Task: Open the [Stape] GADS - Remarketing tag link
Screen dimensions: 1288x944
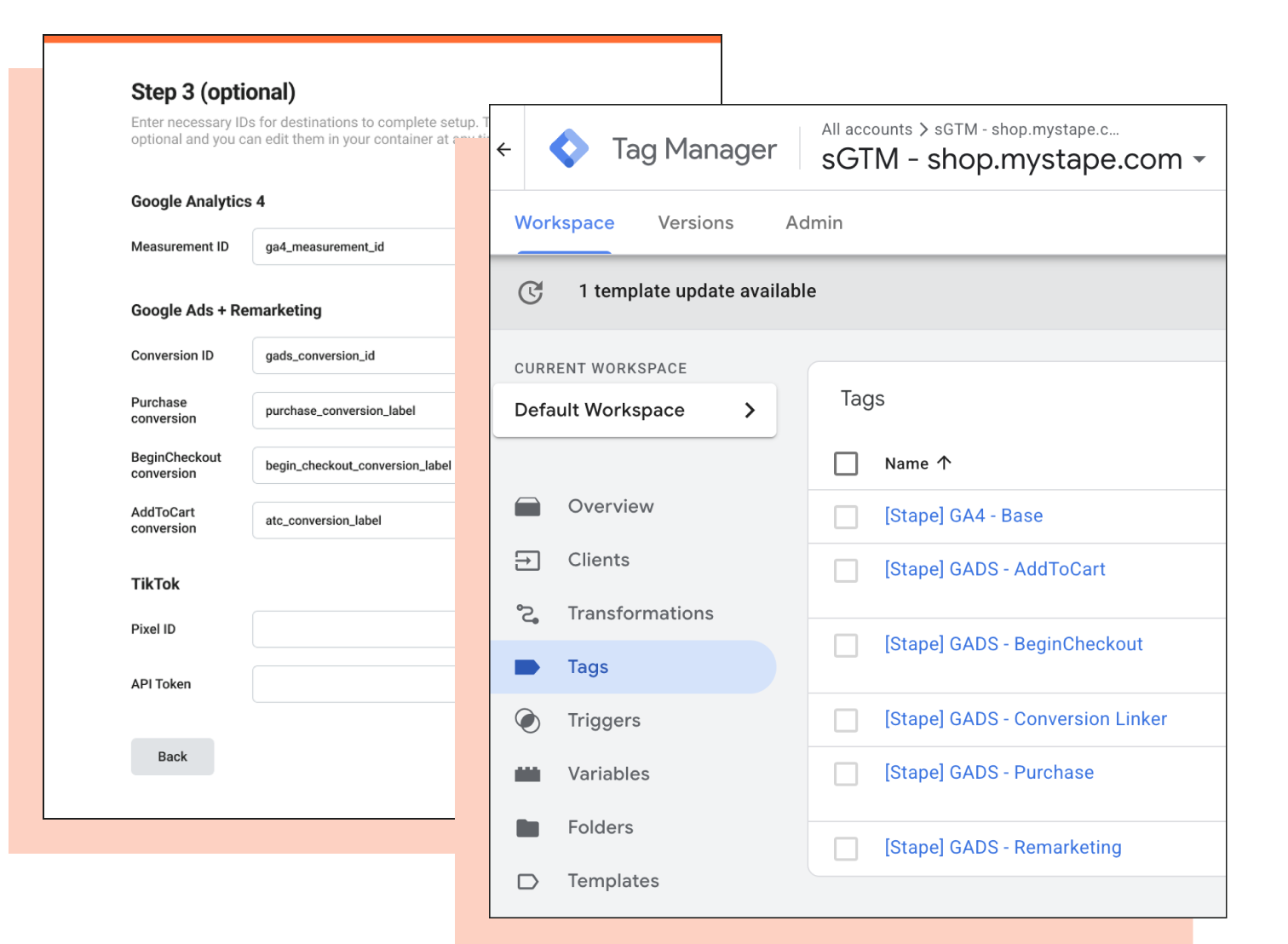Action: tap(1003, 848)
